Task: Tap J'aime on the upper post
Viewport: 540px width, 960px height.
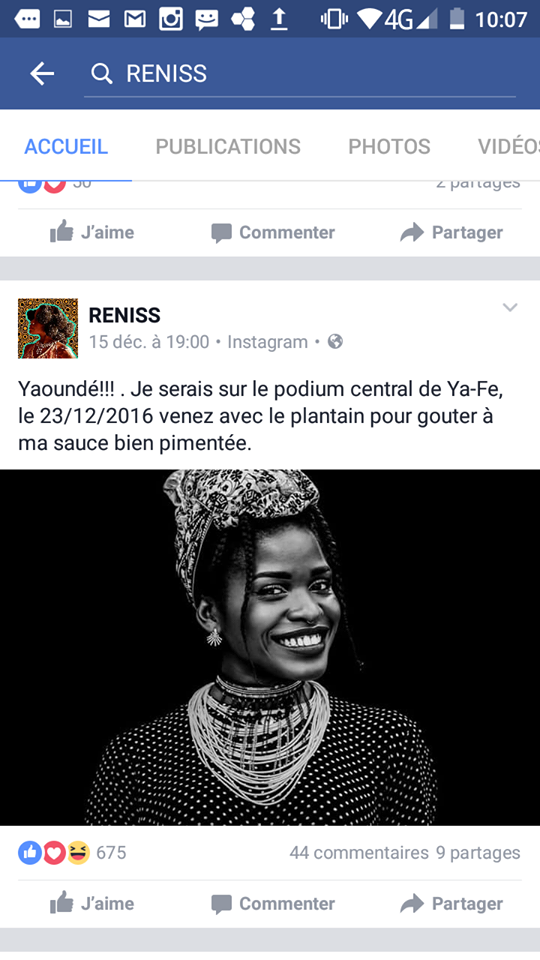Action: (x=92, y=232)
